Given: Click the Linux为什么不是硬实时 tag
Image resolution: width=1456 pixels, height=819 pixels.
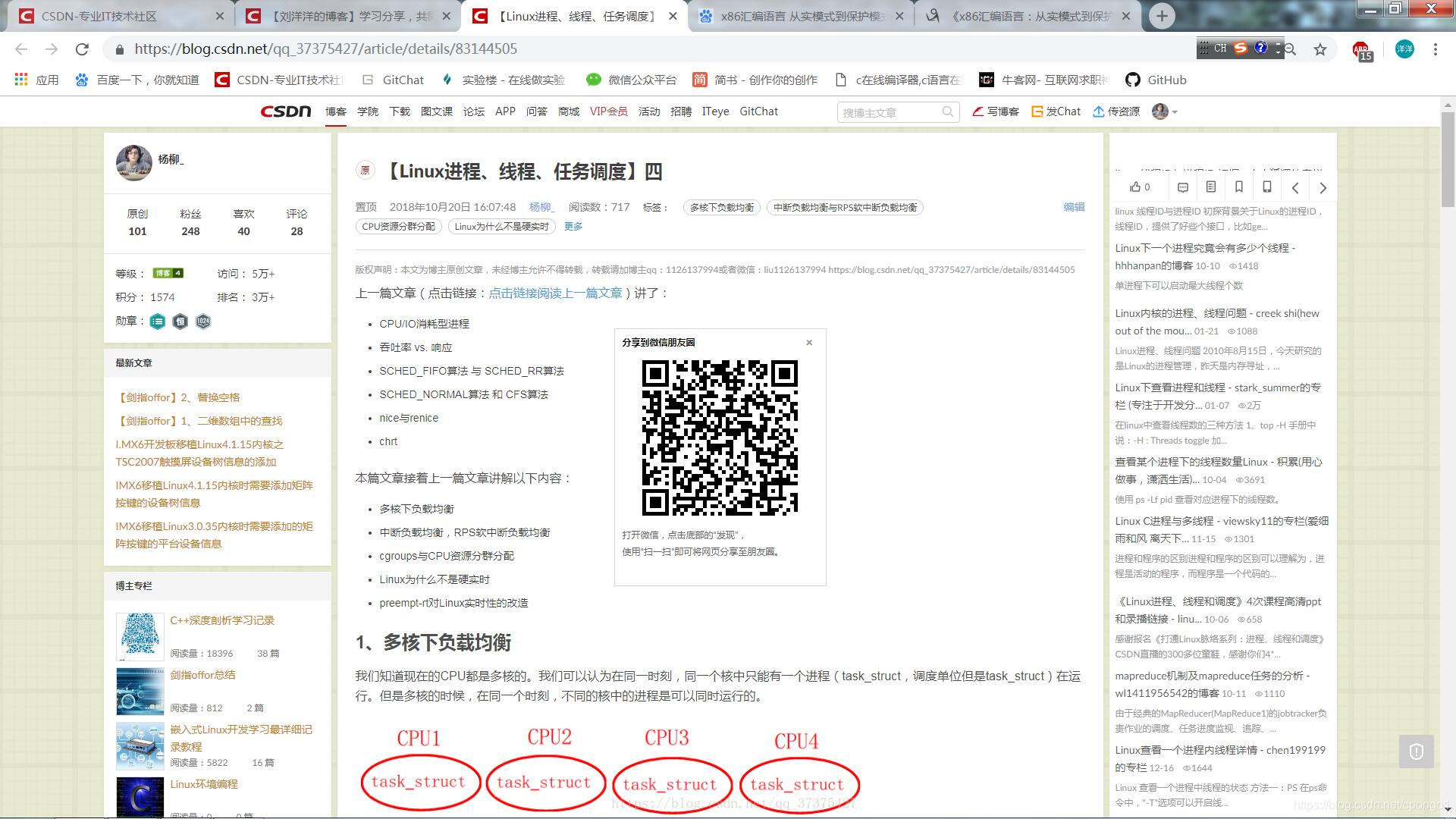Looking at the screenshot, I should (501, 226).
